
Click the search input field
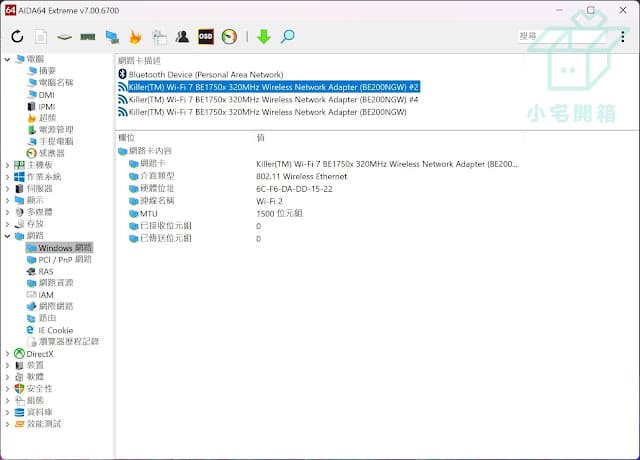tap(565, 36)
